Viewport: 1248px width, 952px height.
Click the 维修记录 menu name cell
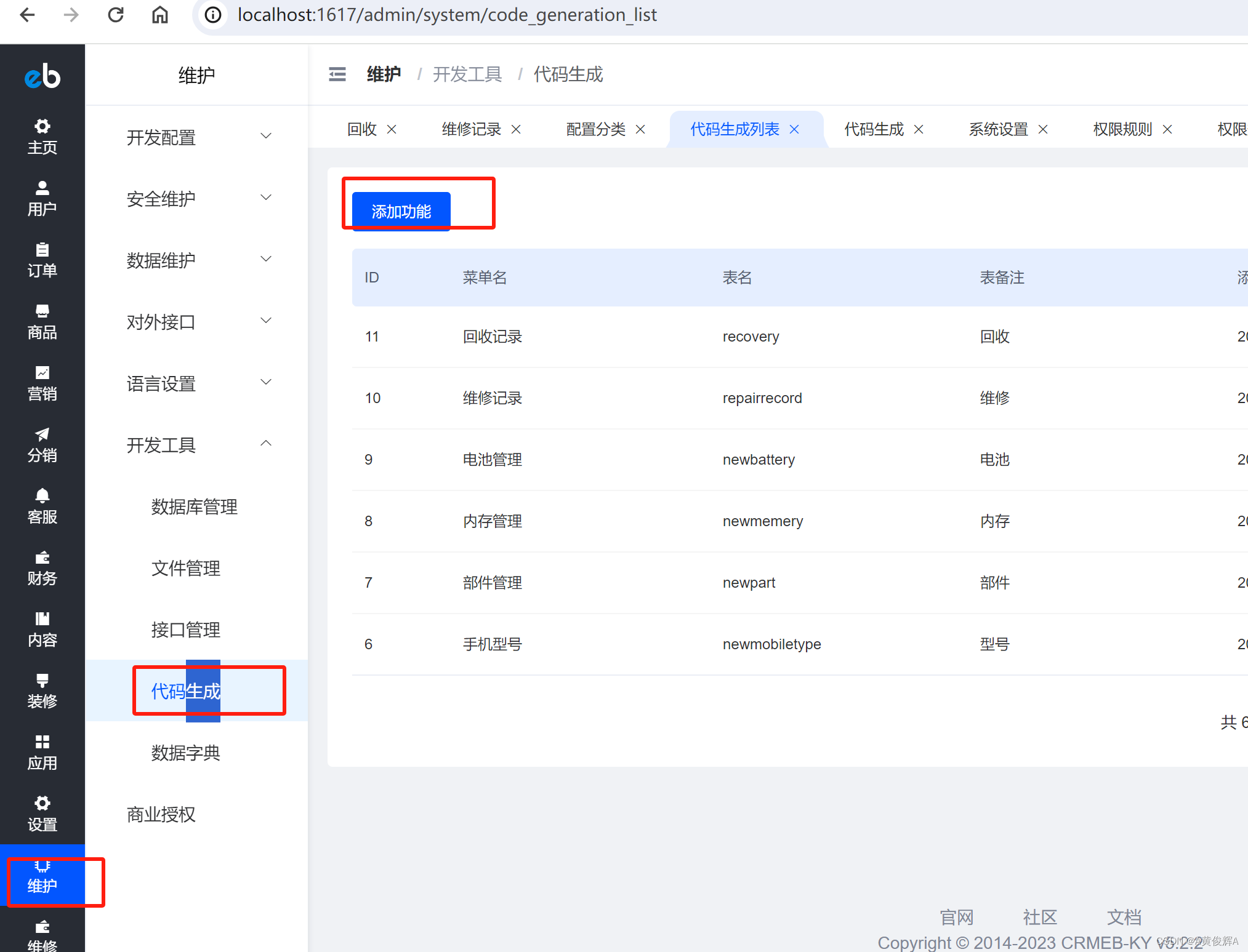coord(493,398)
